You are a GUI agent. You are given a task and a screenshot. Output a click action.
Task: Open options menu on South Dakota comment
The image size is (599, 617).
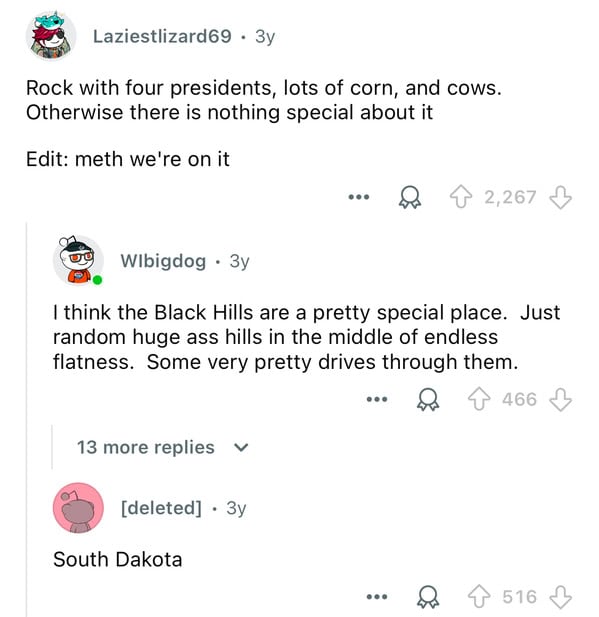point(377,597)
